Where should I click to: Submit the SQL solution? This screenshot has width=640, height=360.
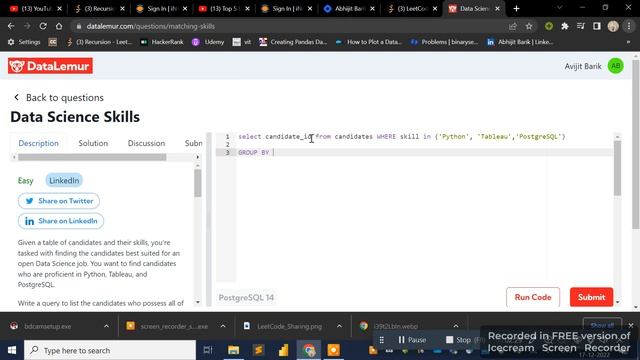point(591,297)
